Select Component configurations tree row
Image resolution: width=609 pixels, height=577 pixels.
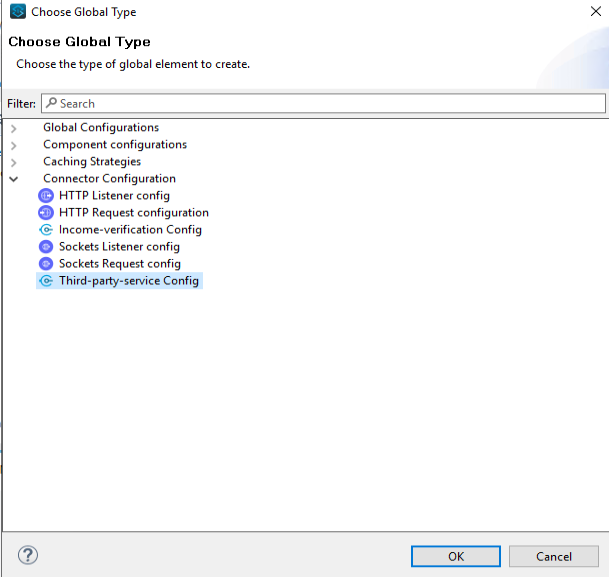[x=115, y=144]
